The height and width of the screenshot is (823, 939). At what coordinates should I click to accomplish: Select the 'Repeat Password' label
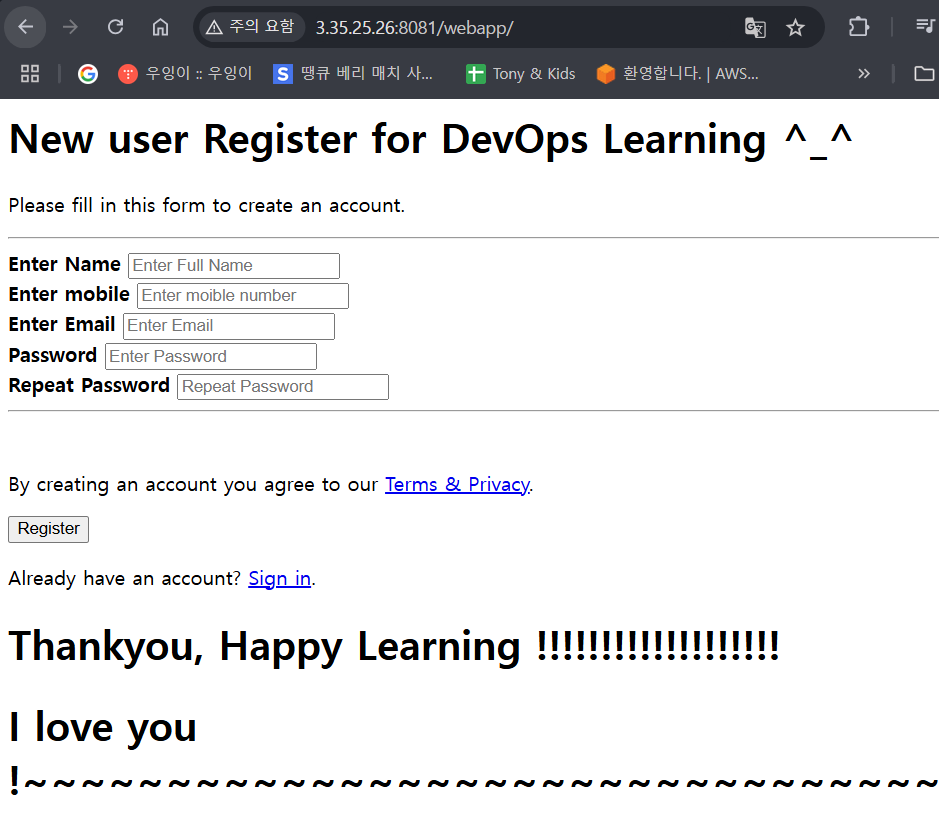[x=89, y=386]
